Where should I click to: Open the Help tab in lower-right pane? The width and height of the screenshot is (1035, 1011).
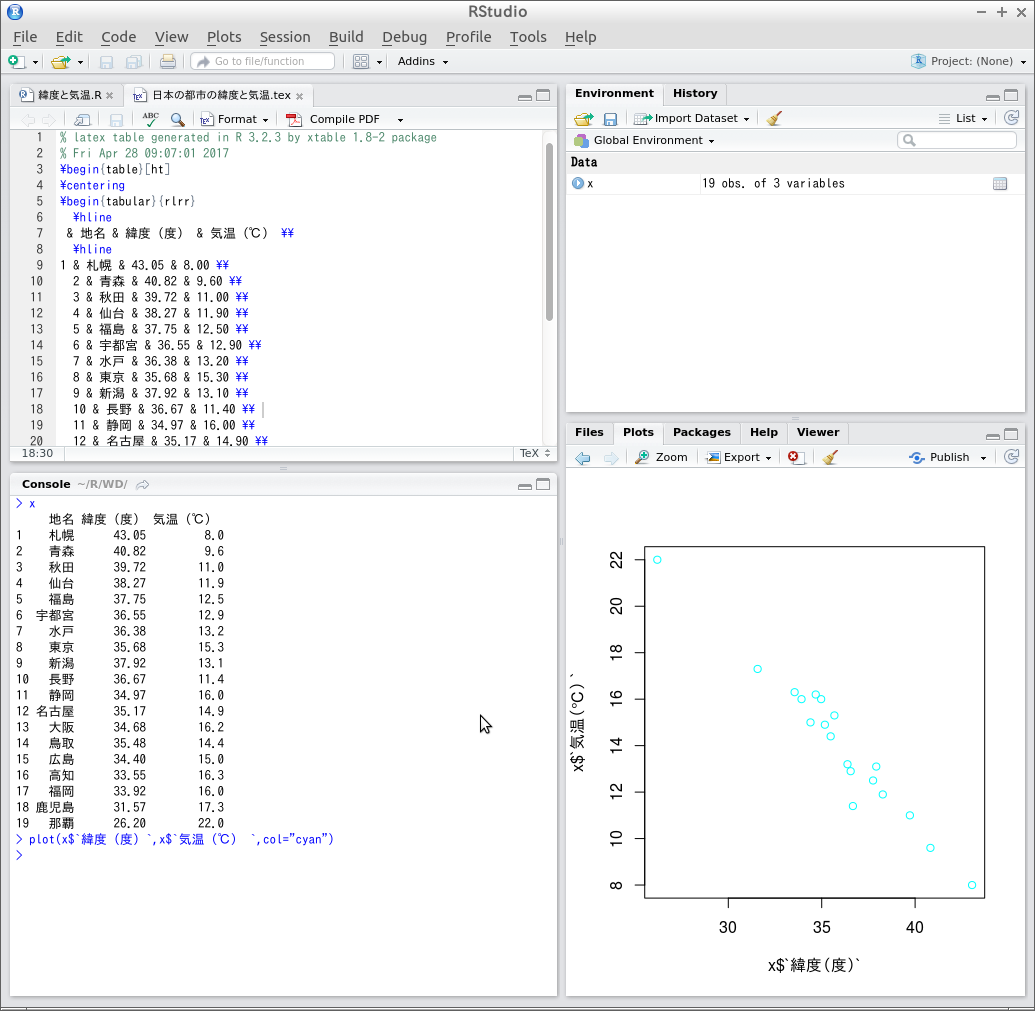point(764,432)
